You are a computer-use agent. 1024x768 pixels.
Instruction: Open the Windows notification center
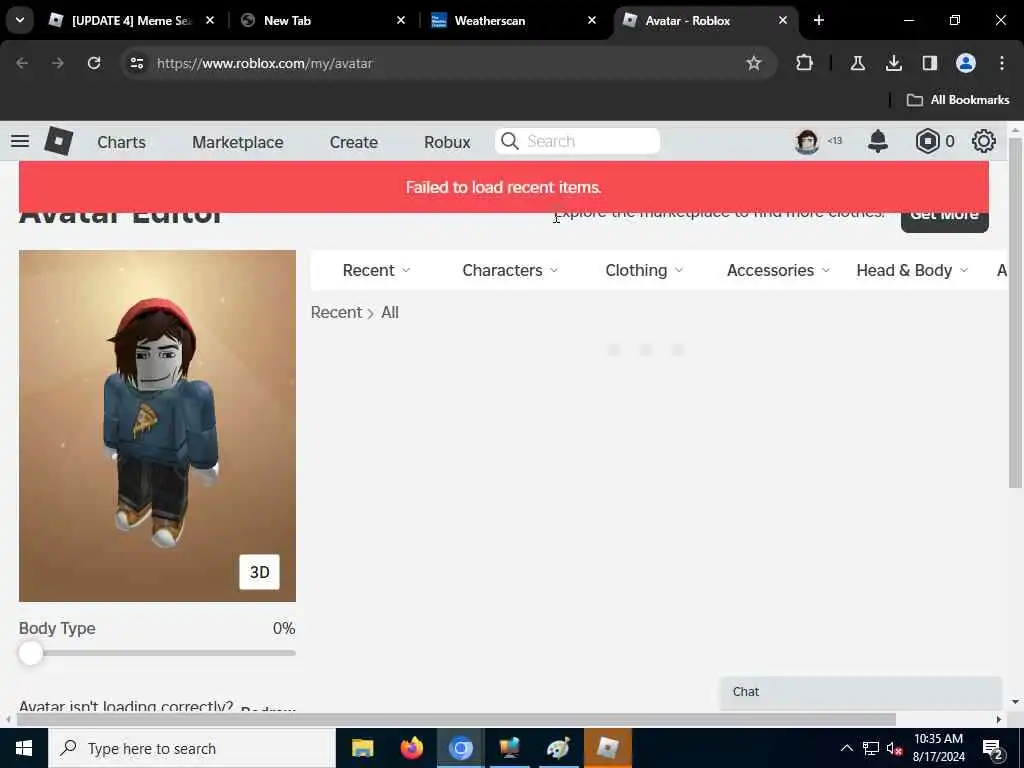(x=992, y=749)
